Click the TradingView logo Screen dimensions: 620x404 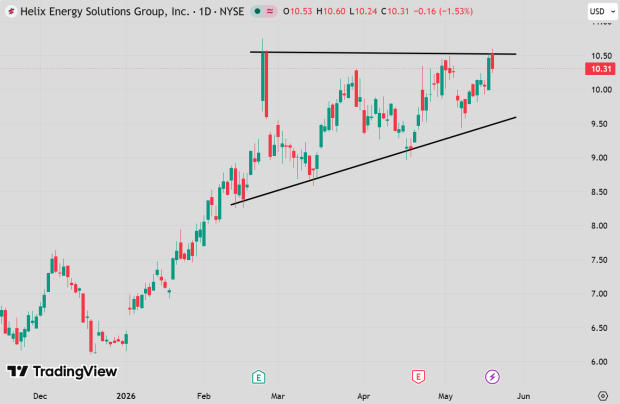[62, 372]
